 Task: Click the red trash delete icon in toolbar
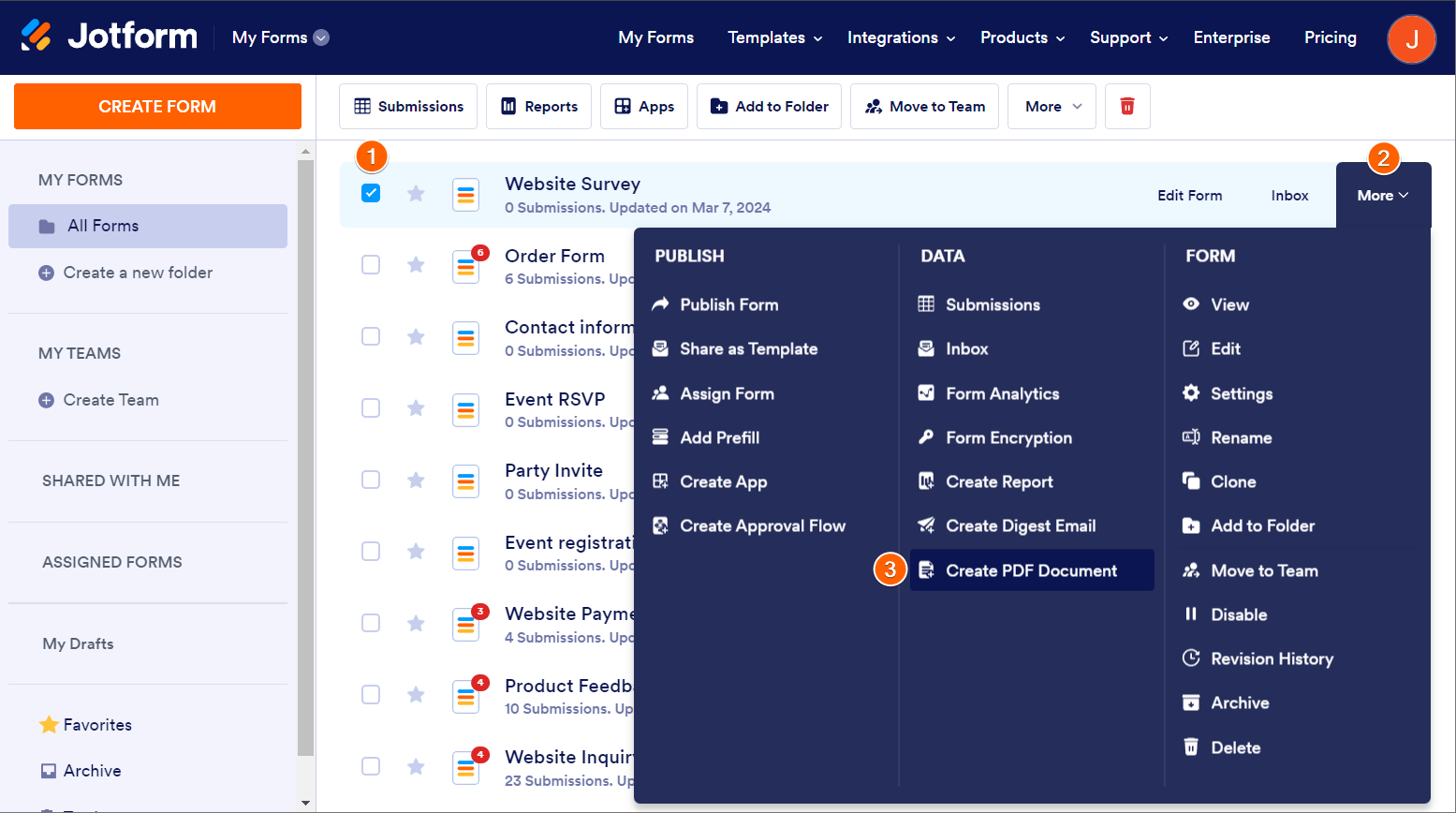tap(1127, 107)
